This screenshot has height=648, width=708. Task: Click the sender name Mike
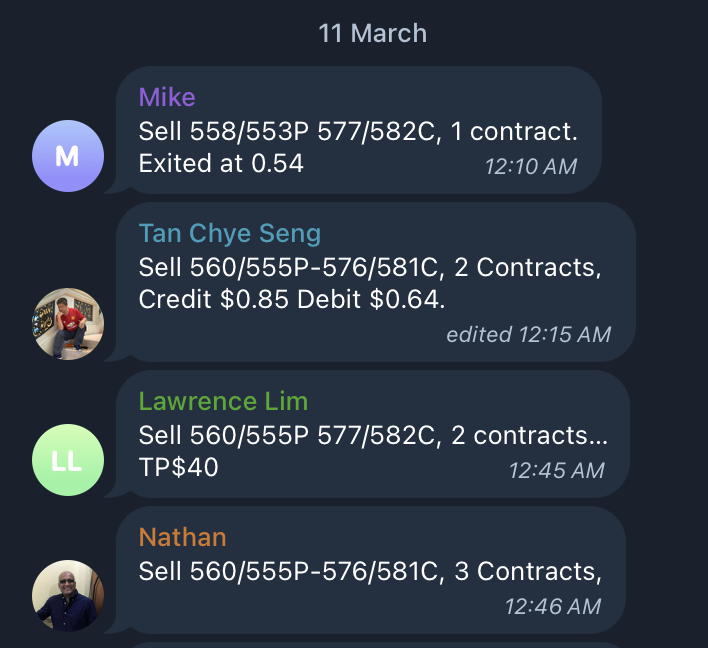pos(167,97)
